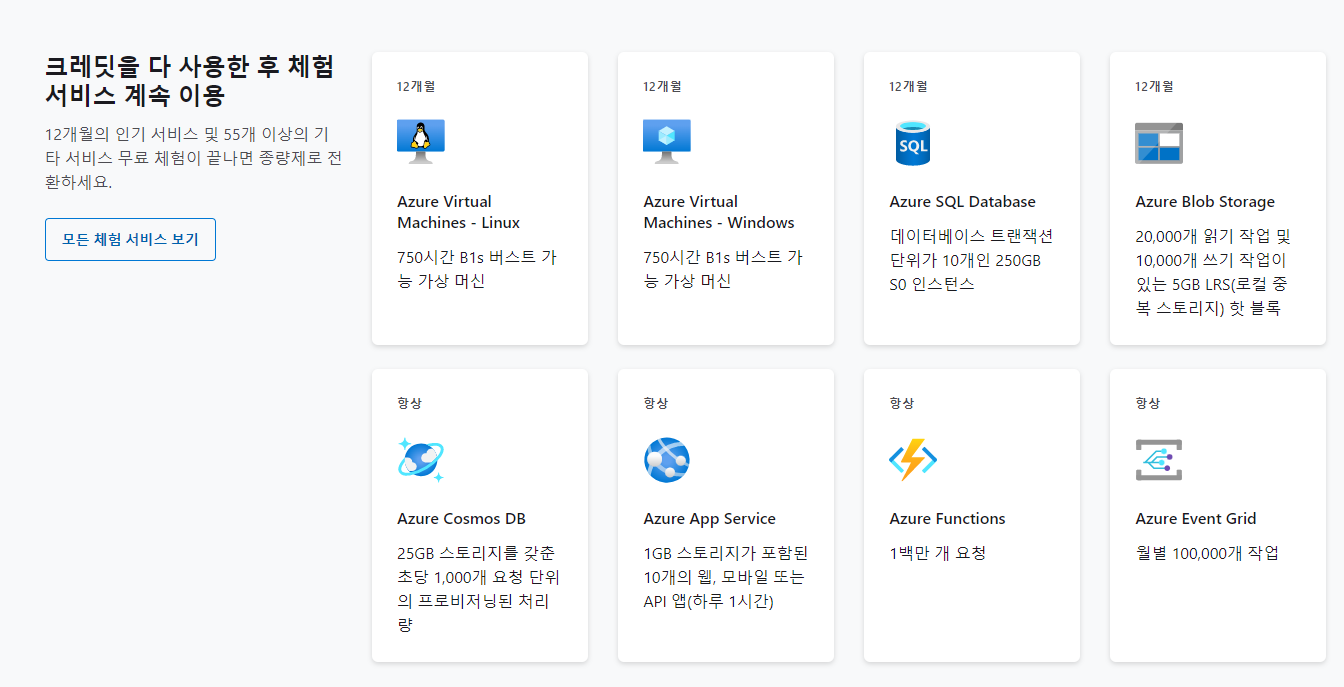Open the Azure Virtual Machines - Linux title
This screenshot has height=687, width=1344.
coord(459,212)
